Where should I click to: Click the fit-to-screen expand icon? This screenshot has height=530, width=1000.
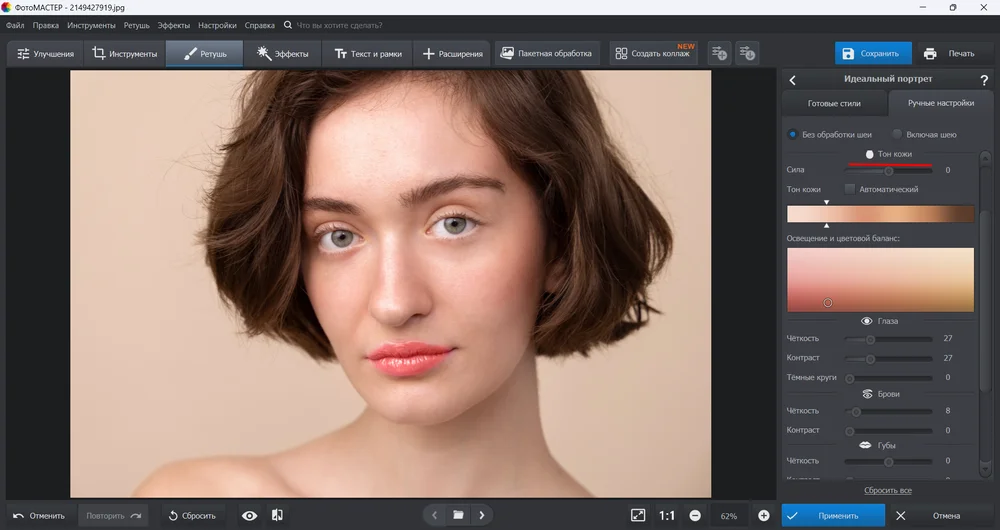(638, 515)
